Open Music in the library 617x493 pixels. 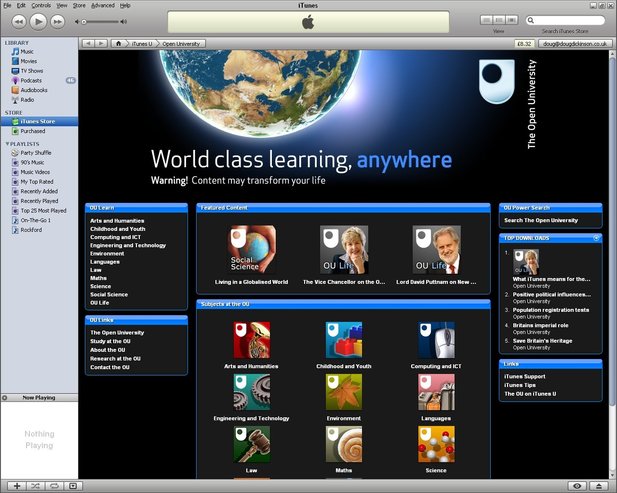click(27, 52)
